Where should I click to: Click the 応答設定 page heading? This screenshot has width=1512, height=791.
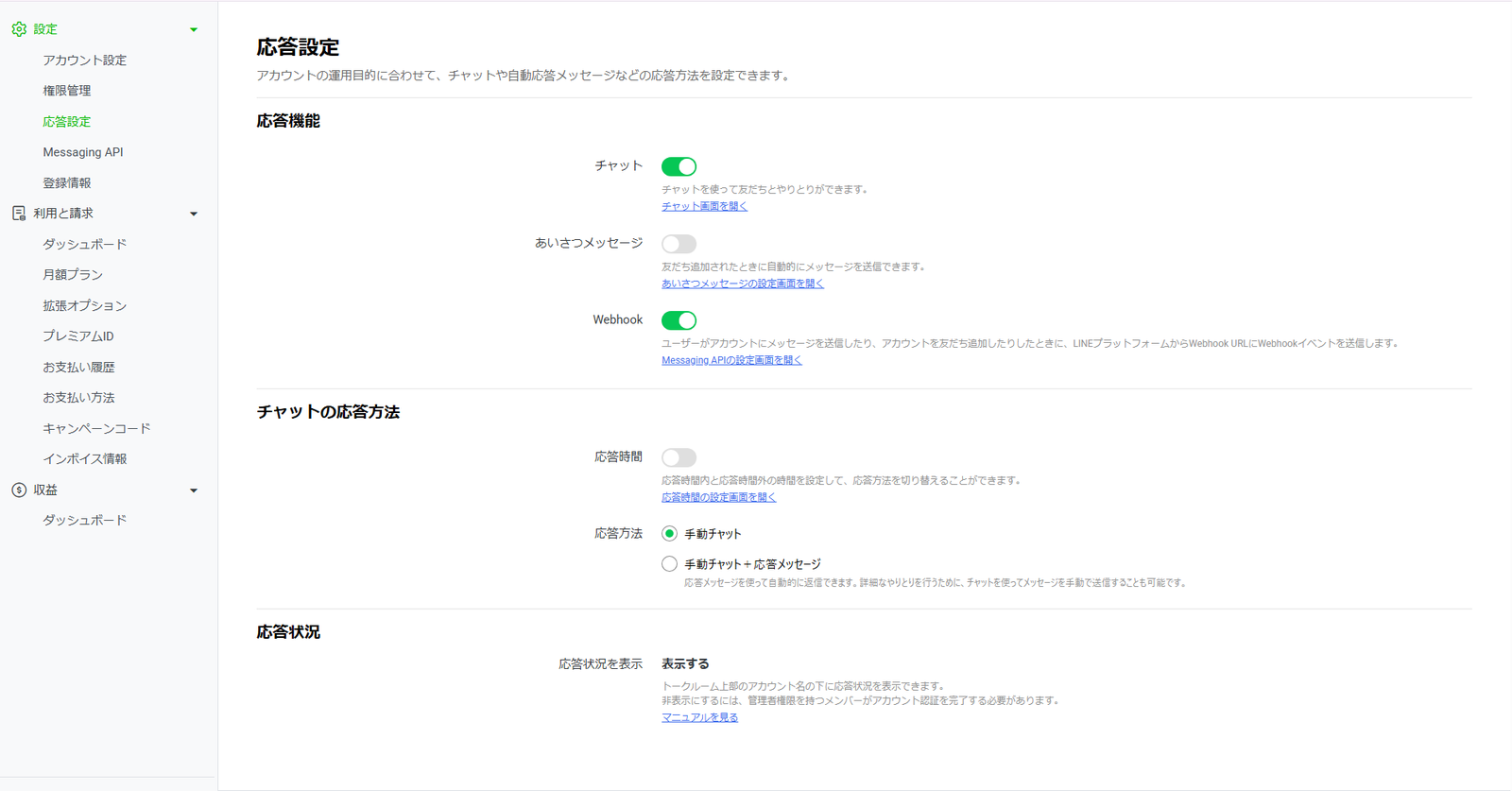tap(298, 47)
